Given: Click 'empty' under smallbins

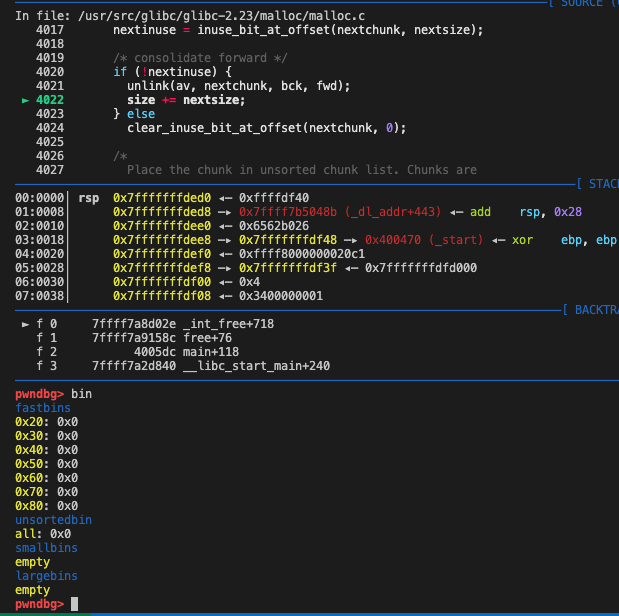Looking at the screenshot, I should (x=33, y=562).
